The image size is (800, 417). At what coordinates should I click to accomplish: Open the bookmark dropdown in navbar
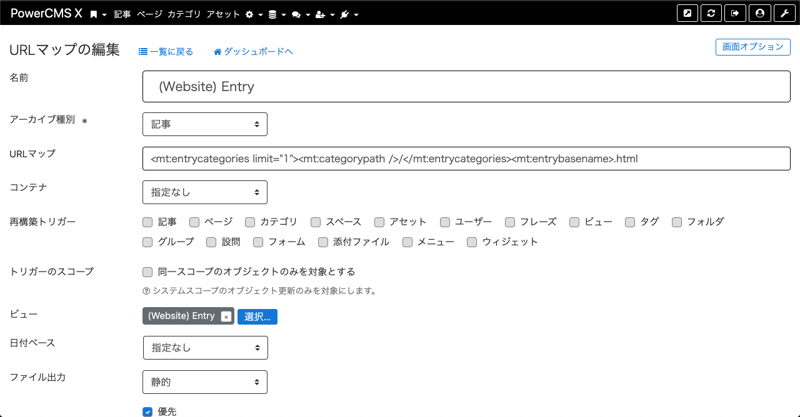click(97, 15)
